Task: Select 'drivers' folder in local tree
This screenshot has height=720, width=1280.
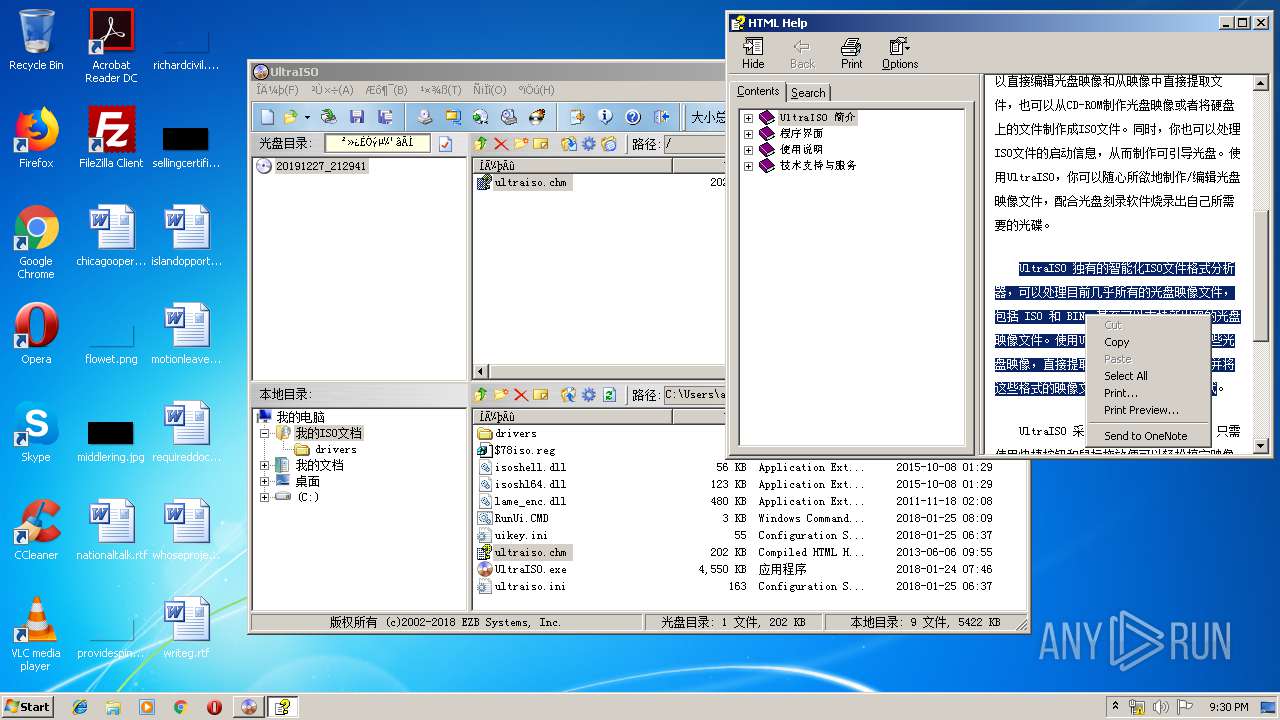Action: (336, 450)
